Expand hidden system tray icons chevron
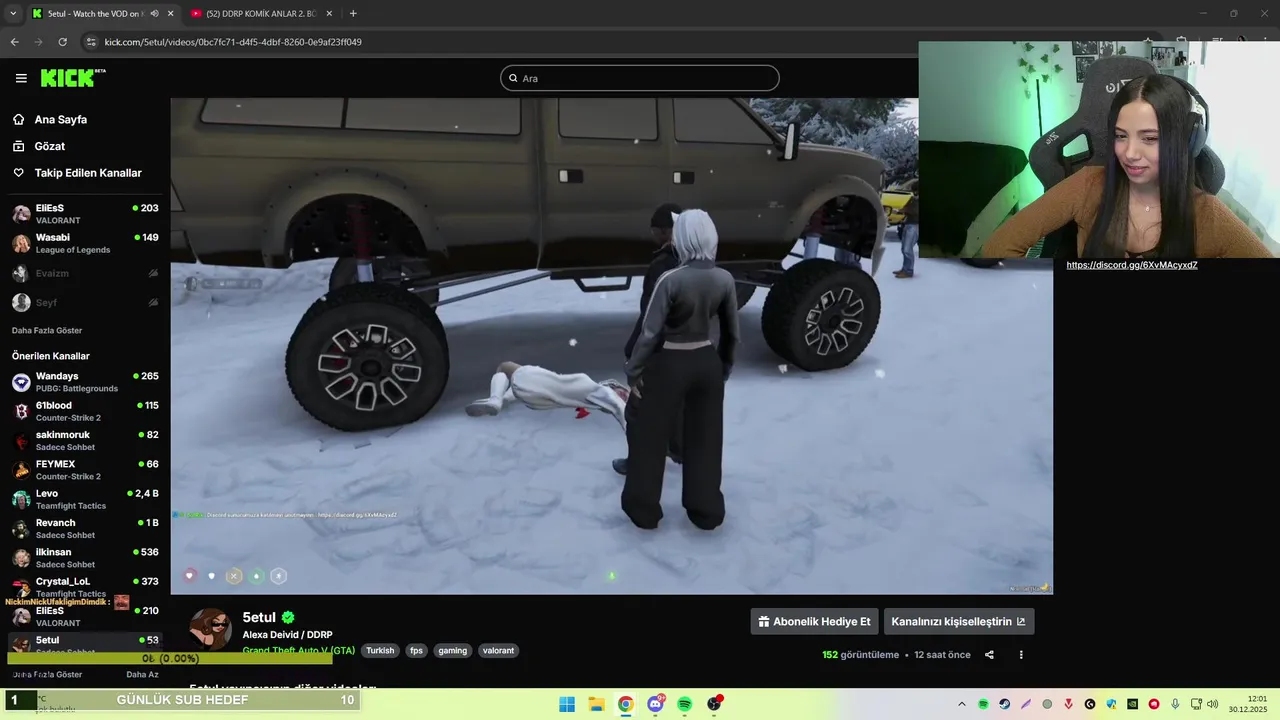The width and height of the screenshot is (1280, 720). [x=962, y=704]
